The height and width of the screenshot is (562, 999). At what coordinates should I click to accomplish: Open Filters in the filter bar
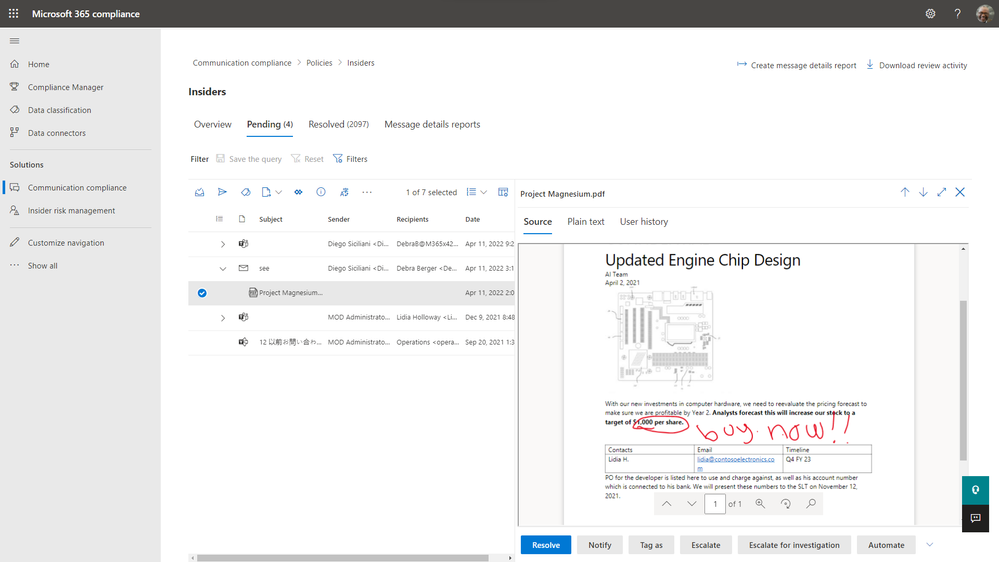350,159
